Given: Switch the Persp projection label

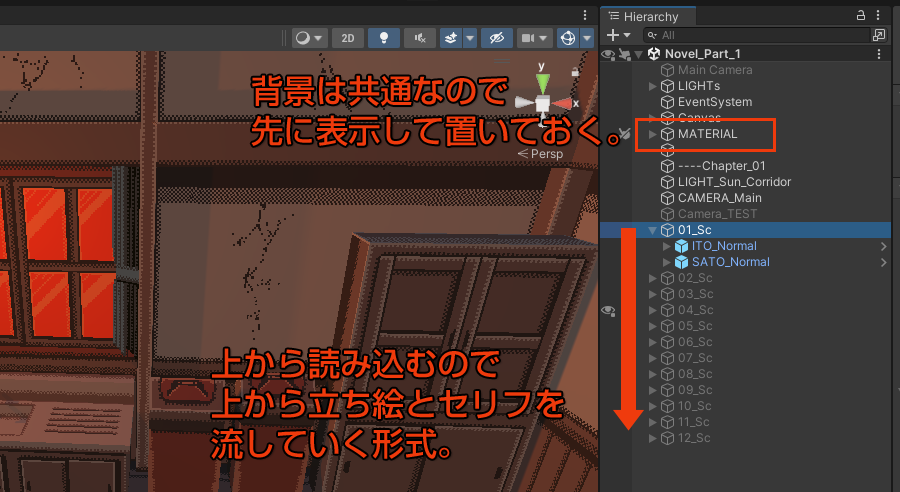Looking at the screenshot, I should [x=545, y=154].
